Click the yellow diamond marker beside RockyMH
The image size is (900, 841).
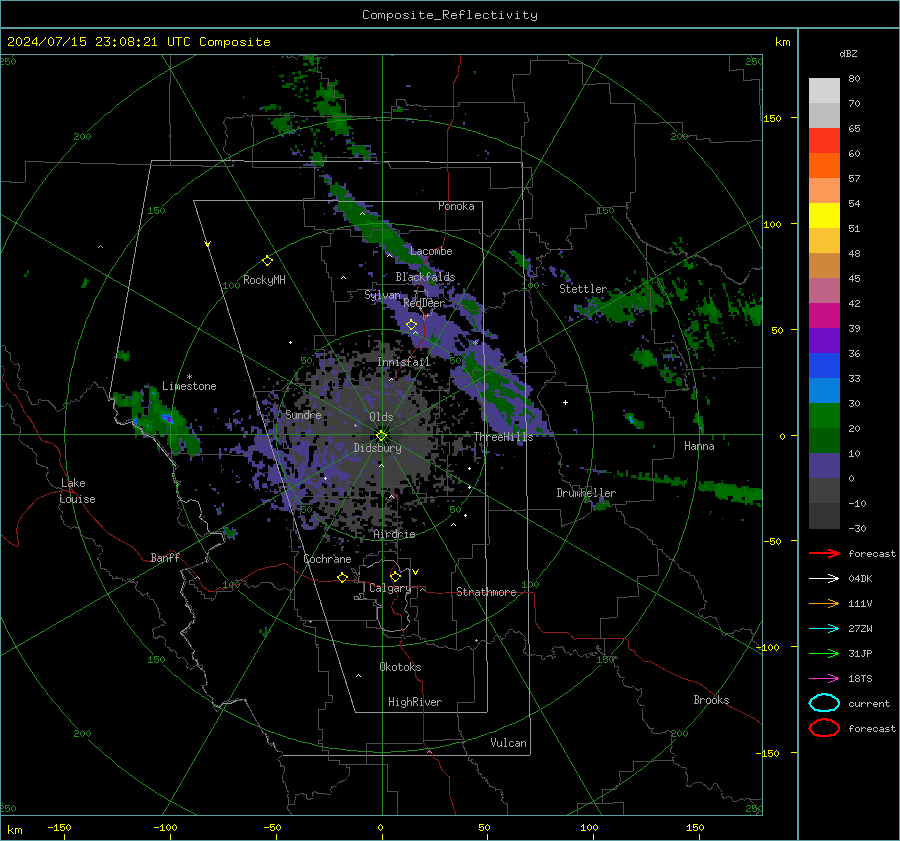click(x=267, y=261)
